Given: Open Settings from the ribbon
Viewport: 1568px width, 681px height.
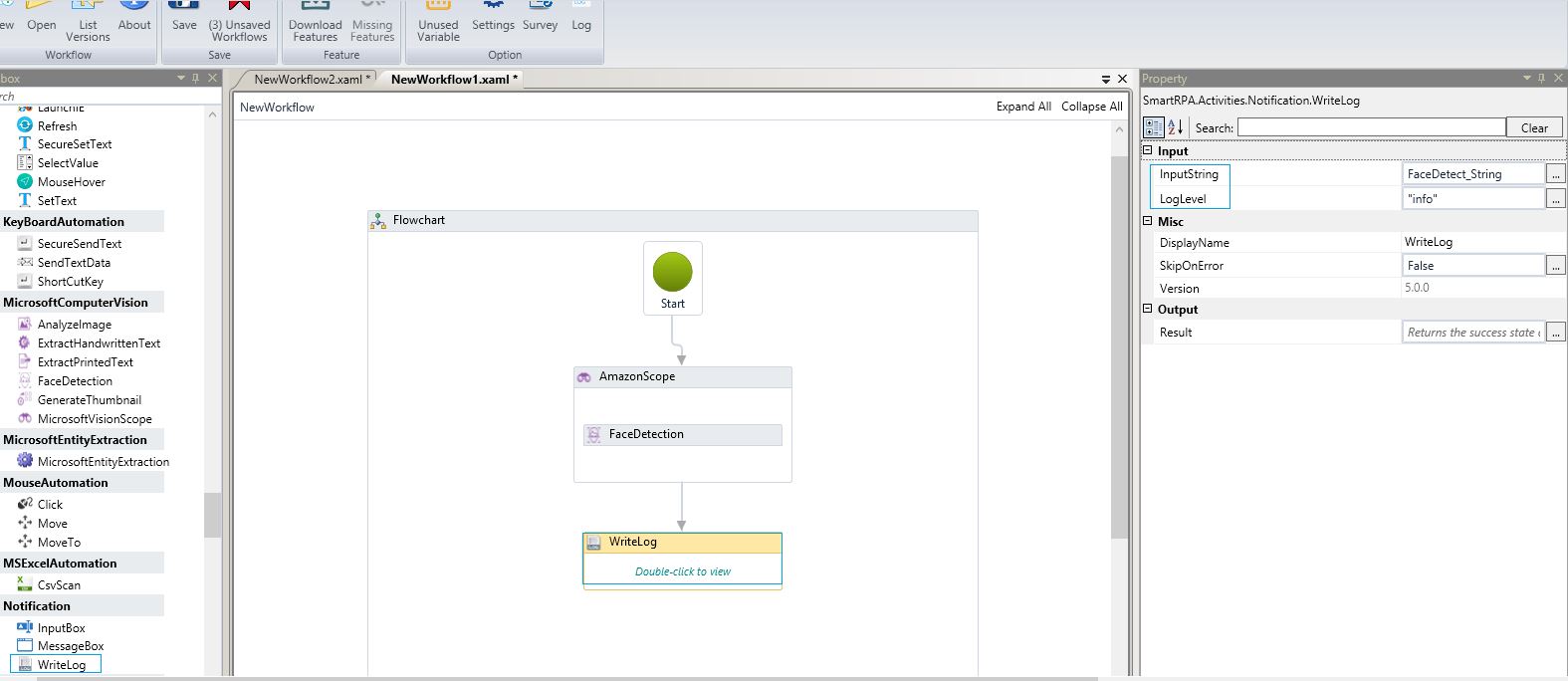Looking at the screenshot, I should 493,16.
